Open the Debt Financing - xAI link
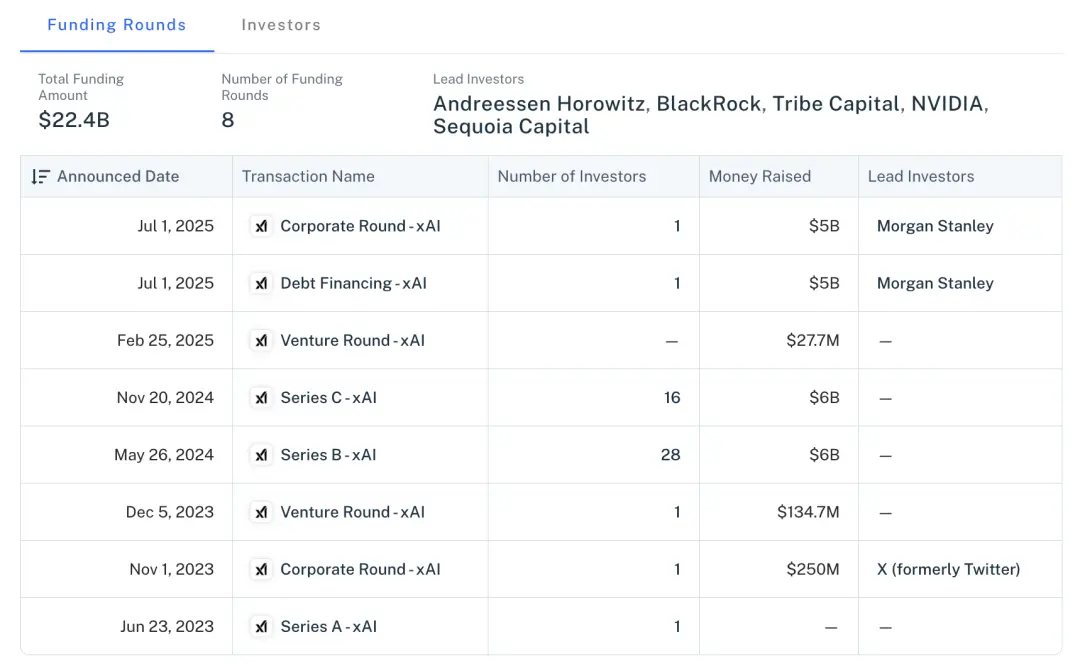This screenshot has height=664, width=1080. (353, 284)
